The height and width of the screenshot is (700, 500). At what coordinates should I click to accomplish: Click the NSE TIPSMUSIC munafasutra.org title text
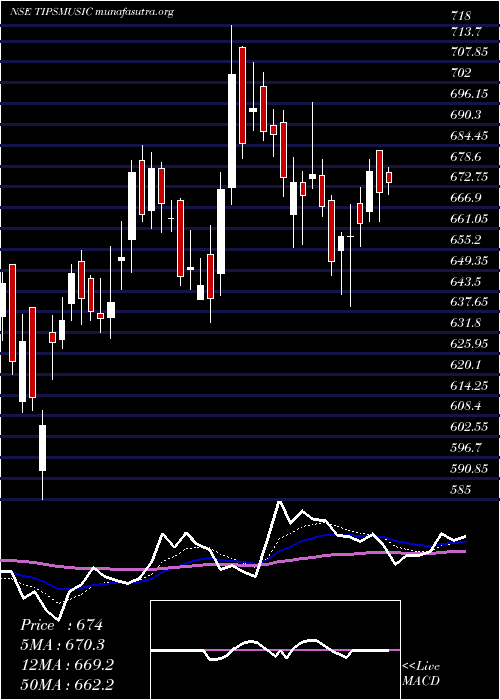pos(92,12)
